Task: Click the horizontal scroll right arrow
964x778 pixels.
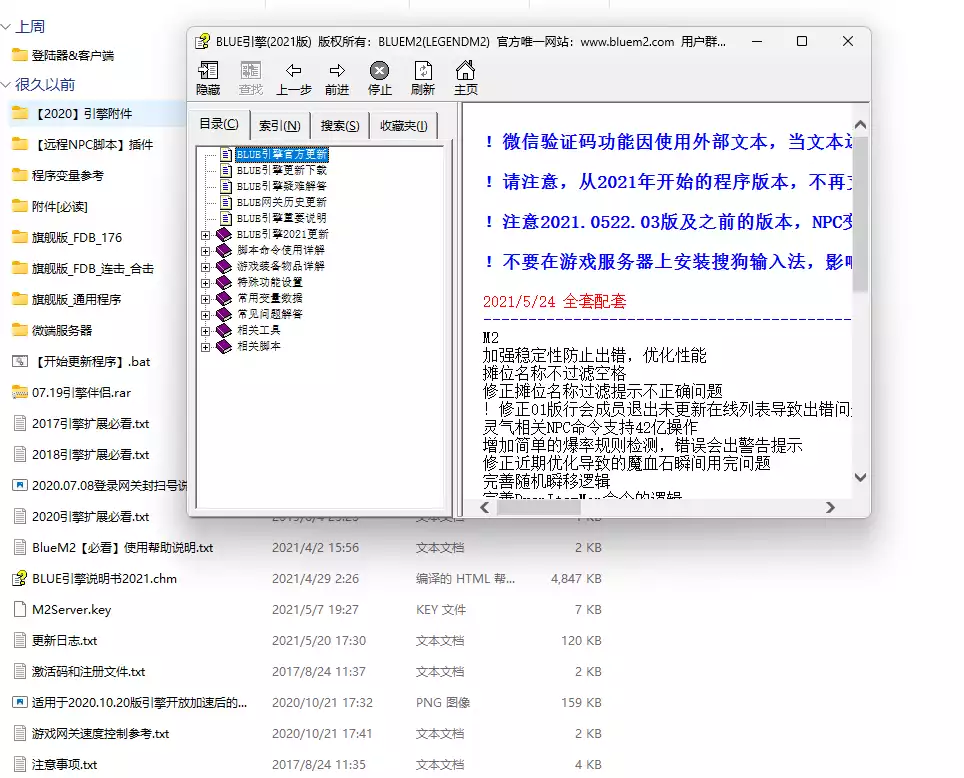Action: tap(831, 507)
